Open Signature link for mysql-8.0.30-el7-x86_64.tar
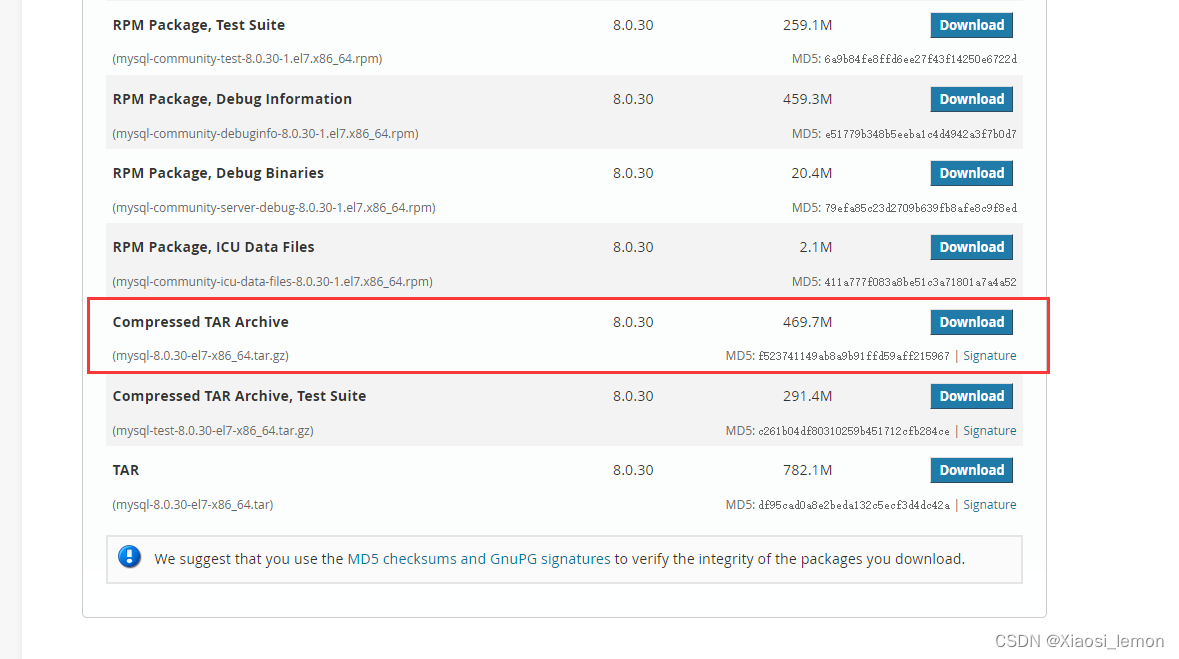The width and height of the screenshot is (1179, 659). tap(990, 505)
